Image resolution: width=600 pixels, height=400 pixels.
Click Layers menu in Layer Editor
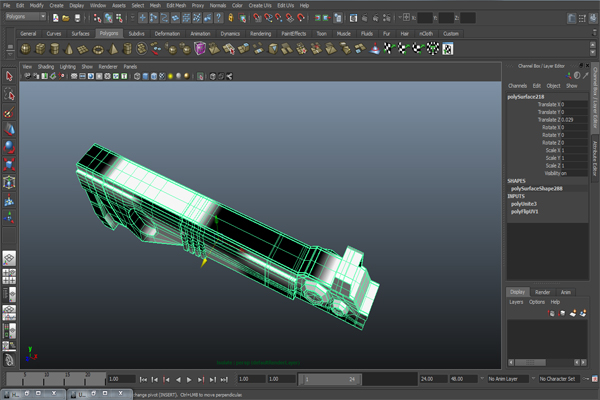(x=516, y=302)
